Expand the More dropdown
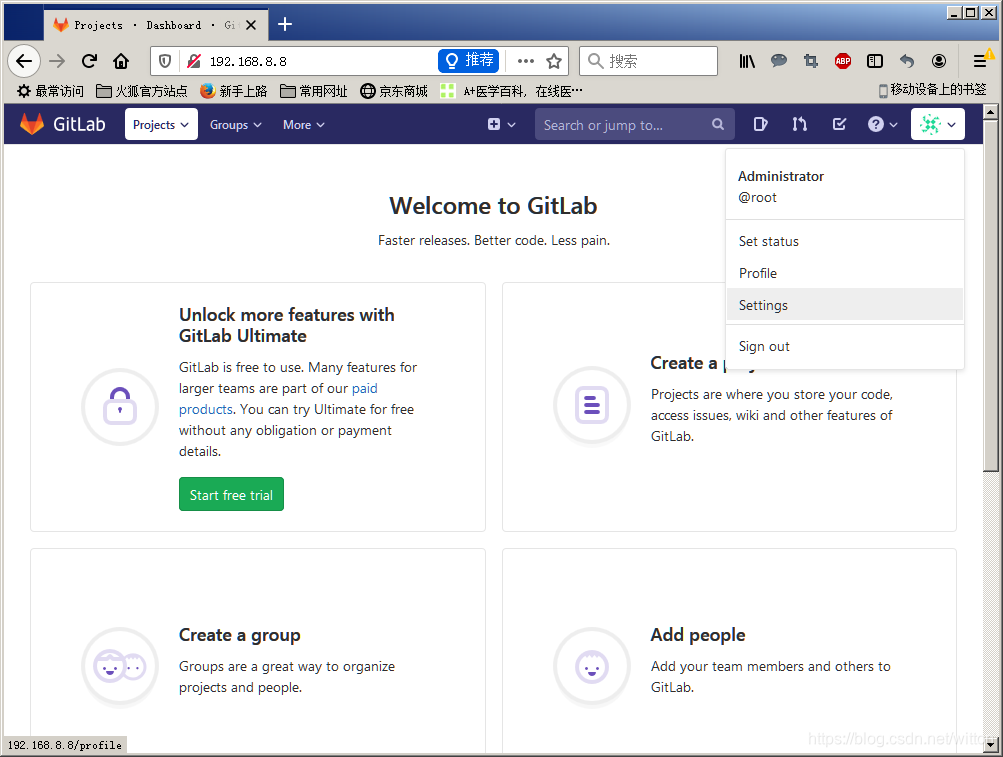Screen dimensions: 1003x757 pyautogui.click(x=304, y=124)
